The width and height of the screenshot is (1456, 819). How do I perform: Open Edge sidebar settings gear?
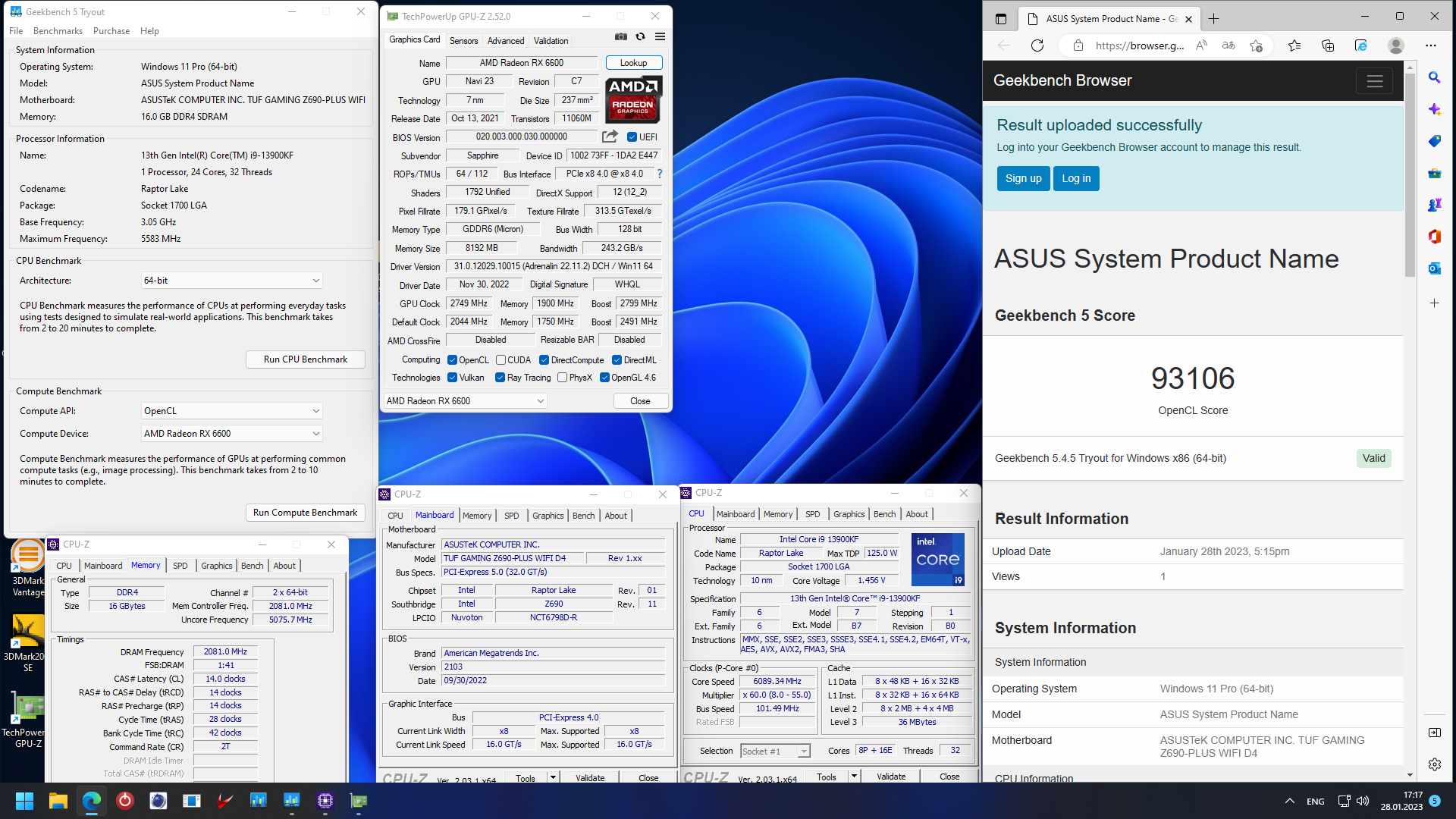1434,764
